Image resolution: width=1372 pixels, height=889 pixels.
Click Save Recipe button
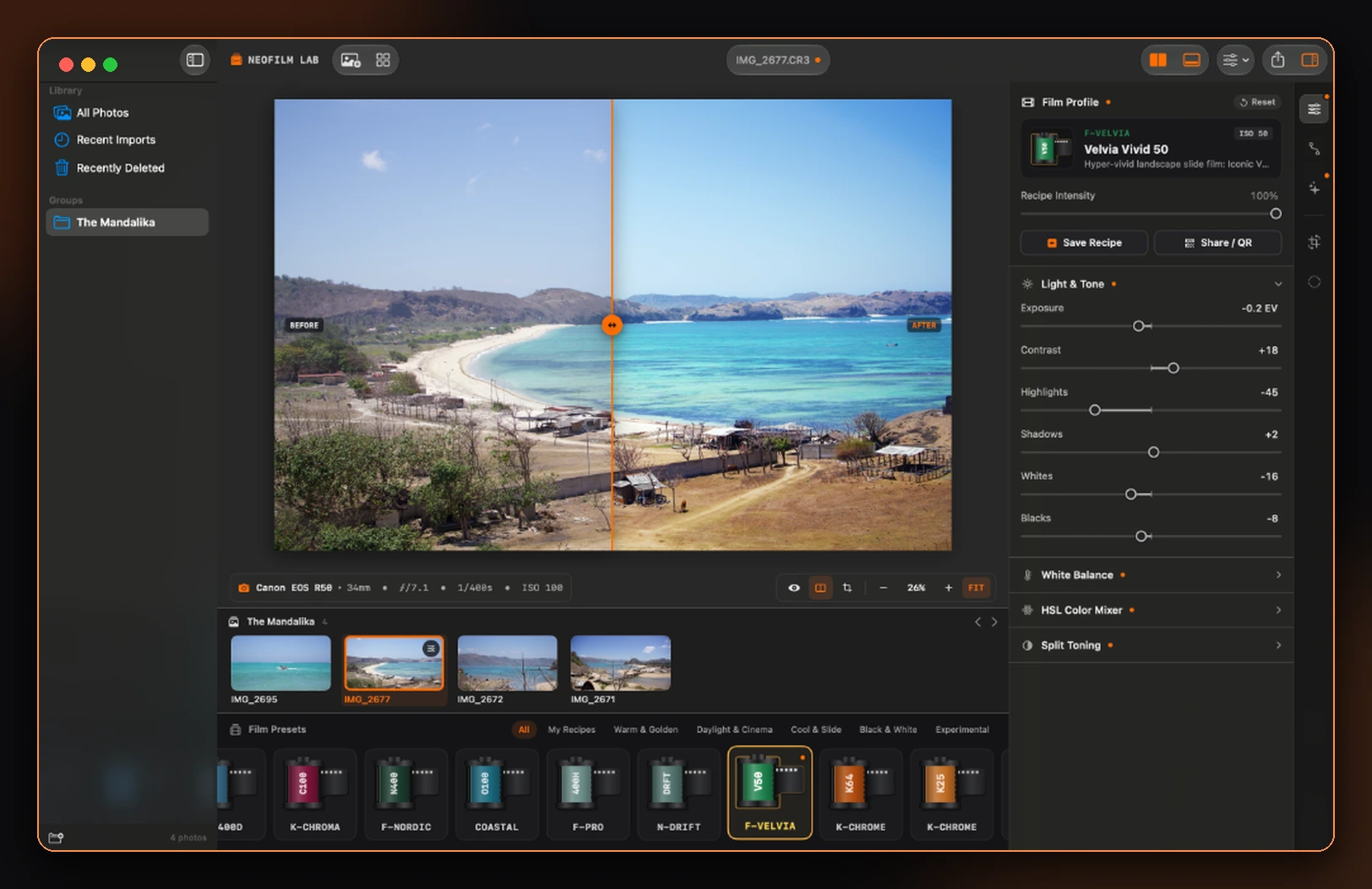tap(1084, 243)
